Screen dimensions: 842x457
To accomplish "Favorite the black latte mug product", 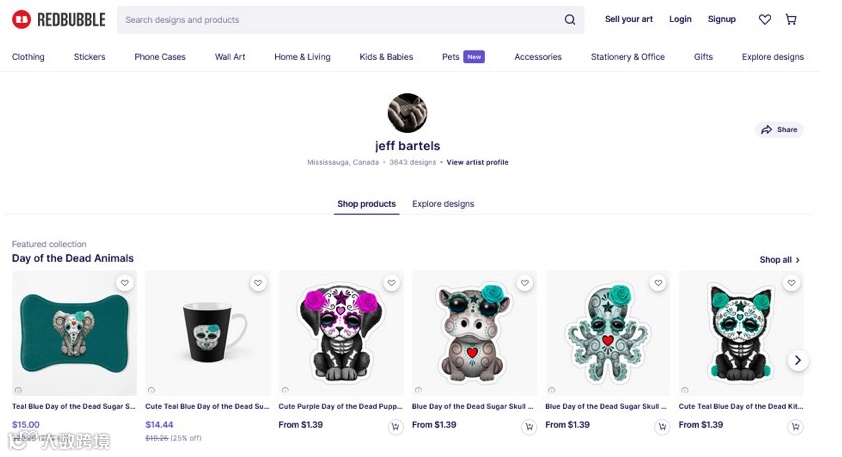I will coord(258,283).
